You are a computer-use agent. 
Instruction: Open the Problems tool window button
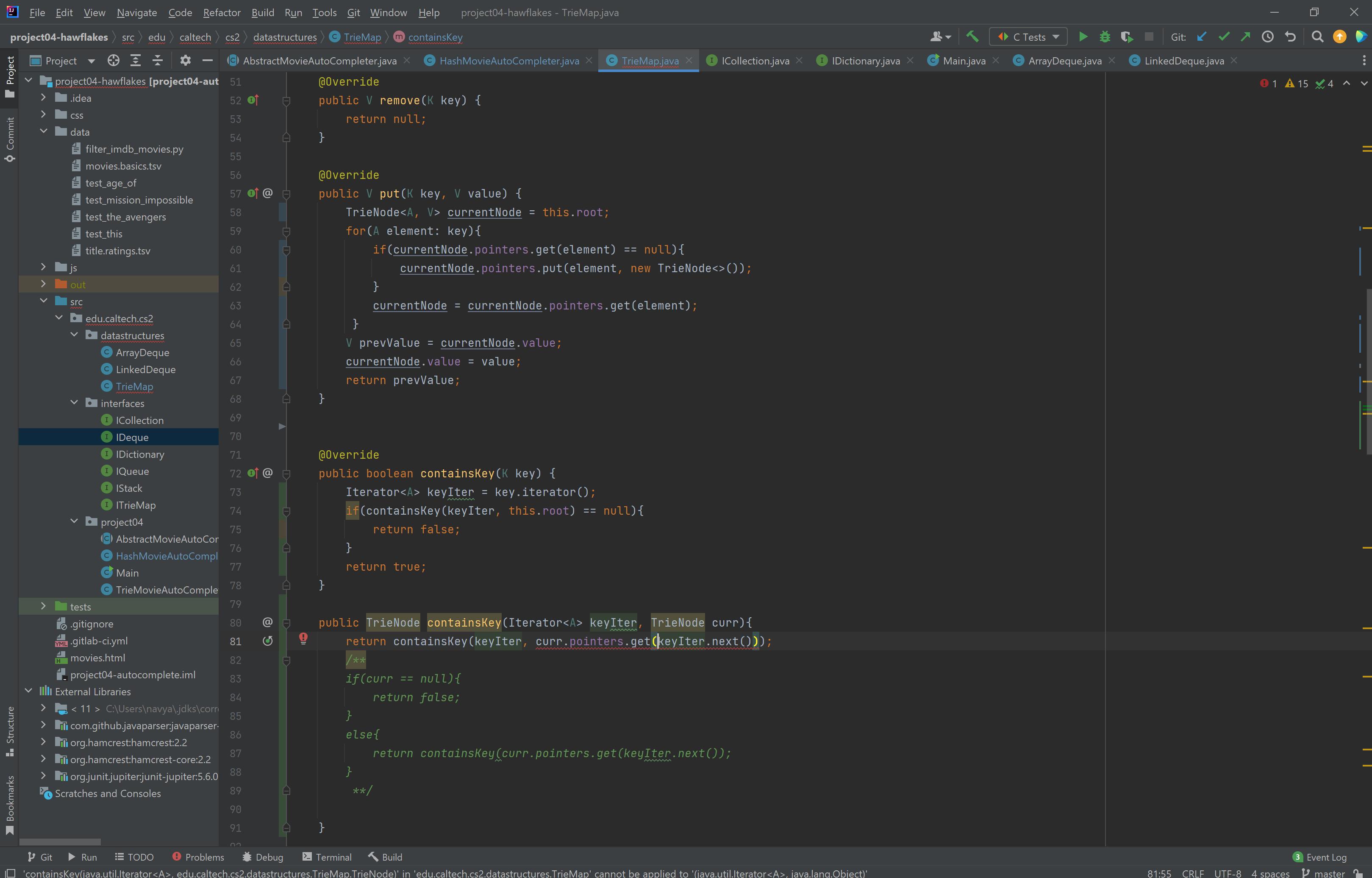(x=198, y=857)
